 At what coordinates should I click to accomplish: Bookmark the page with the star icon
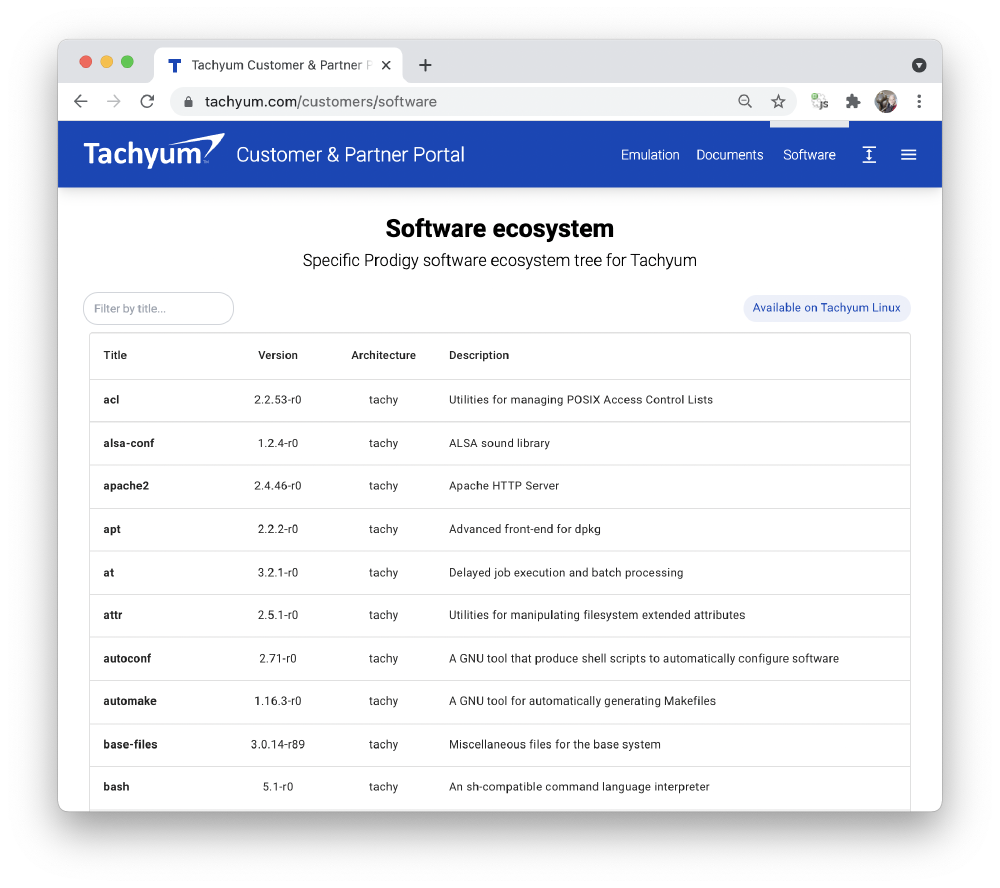click(779, 101)
